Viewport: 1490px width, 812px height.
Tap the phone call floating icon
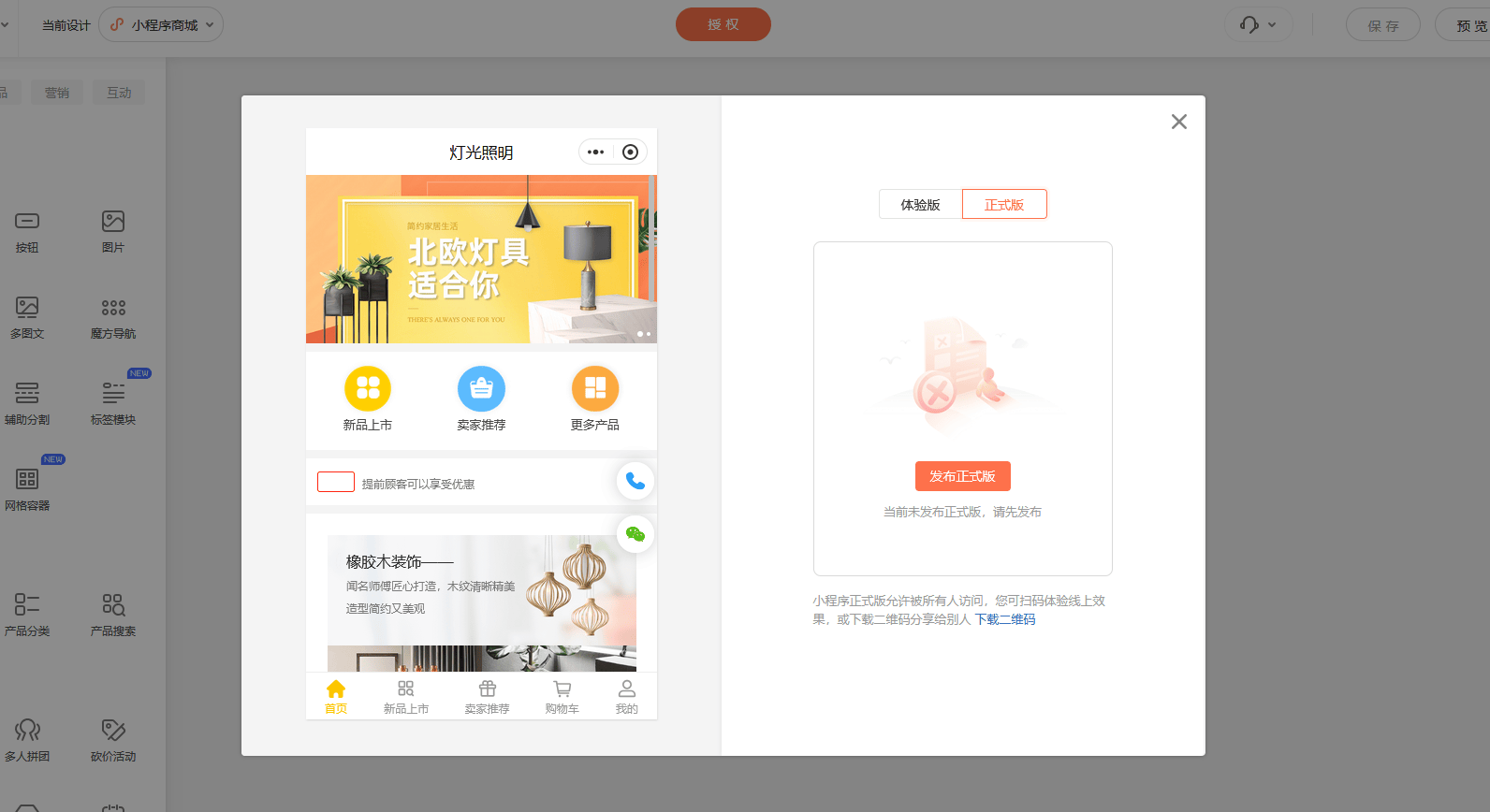635,481
